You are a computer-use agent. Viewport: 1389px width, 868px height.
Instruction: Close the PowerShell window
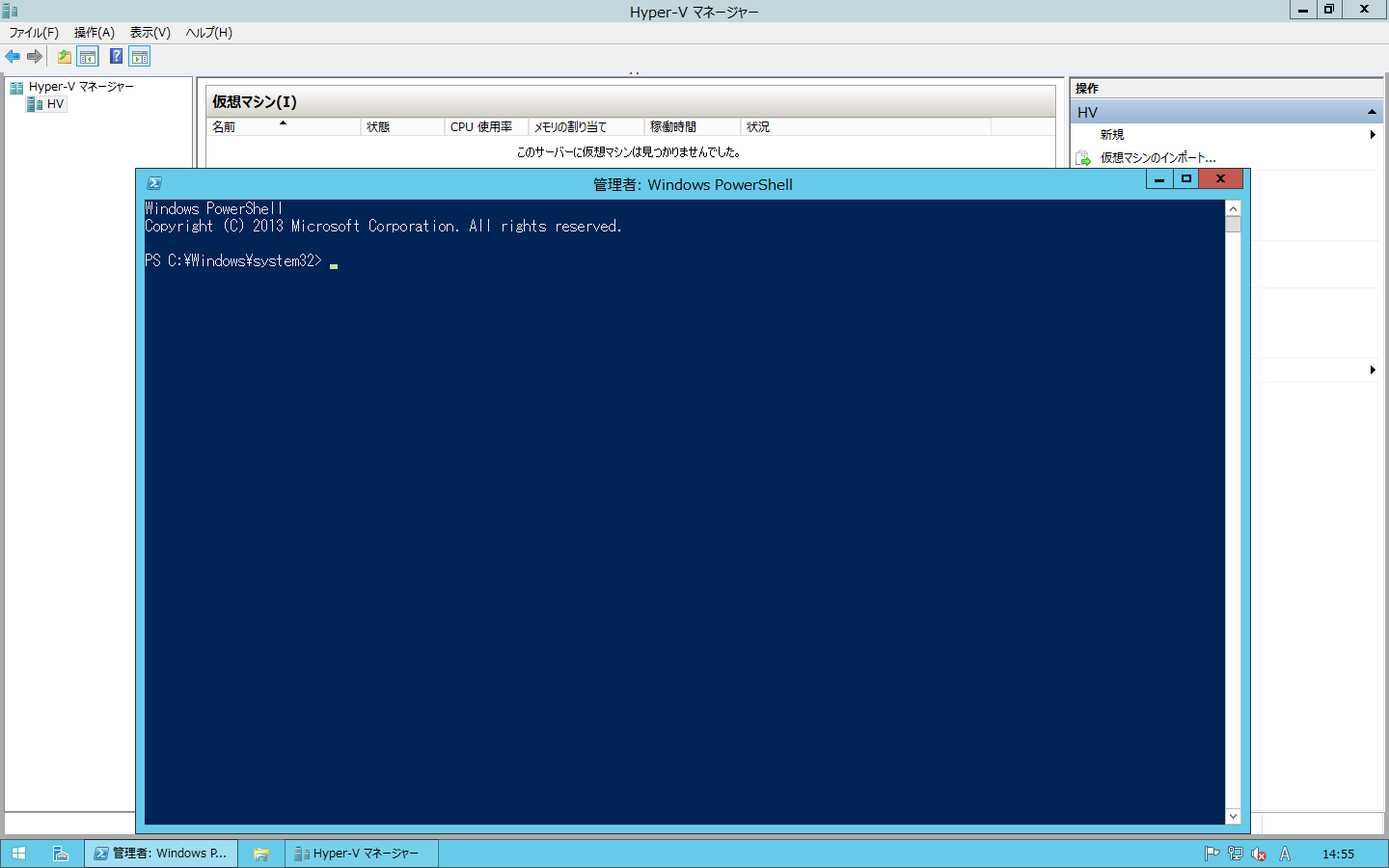tap(1221, 179)
